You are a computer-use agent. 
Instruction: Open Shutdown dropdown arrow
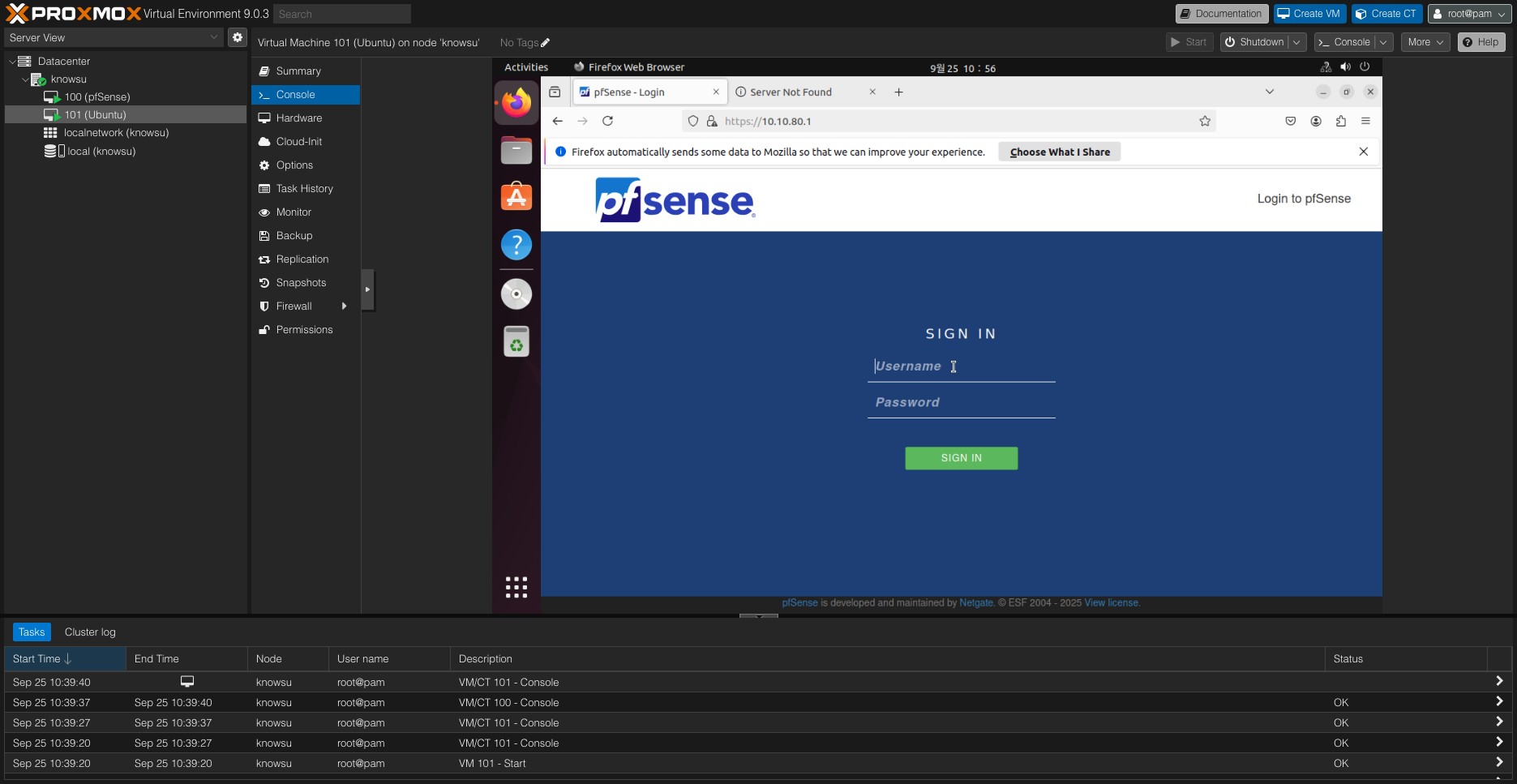coord(1296,42)
